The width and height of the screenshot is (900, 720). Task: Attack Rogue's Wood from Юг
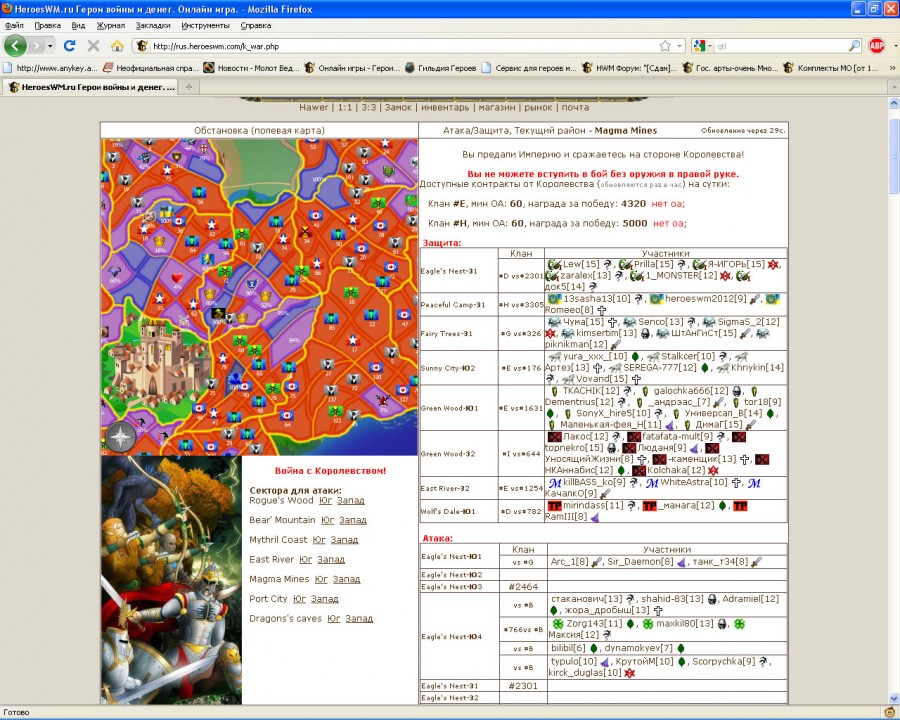point(326,501)
